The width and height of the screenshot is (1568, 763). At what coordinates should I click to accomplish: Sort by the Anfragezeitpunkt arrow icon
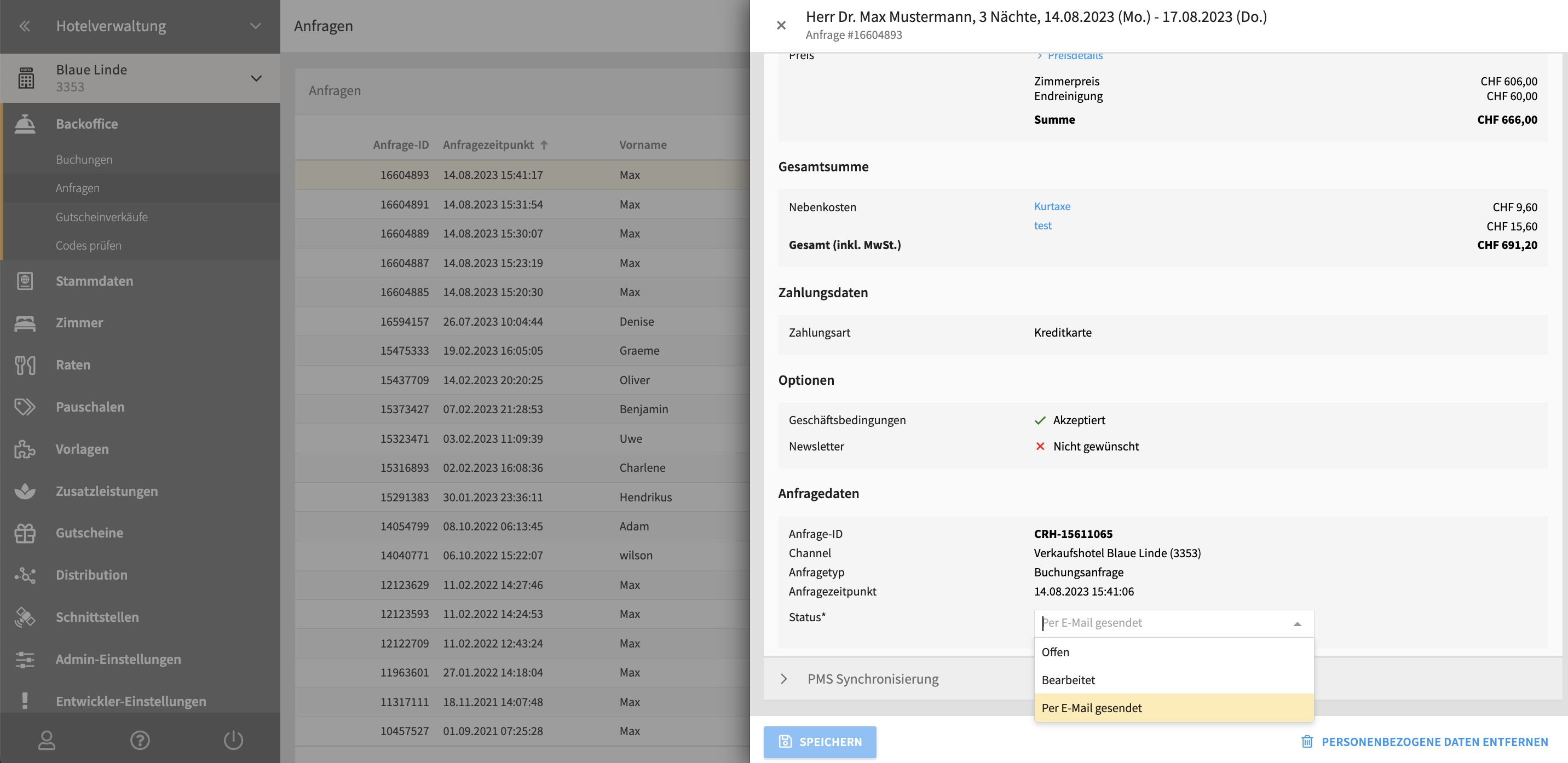[544, 145]
